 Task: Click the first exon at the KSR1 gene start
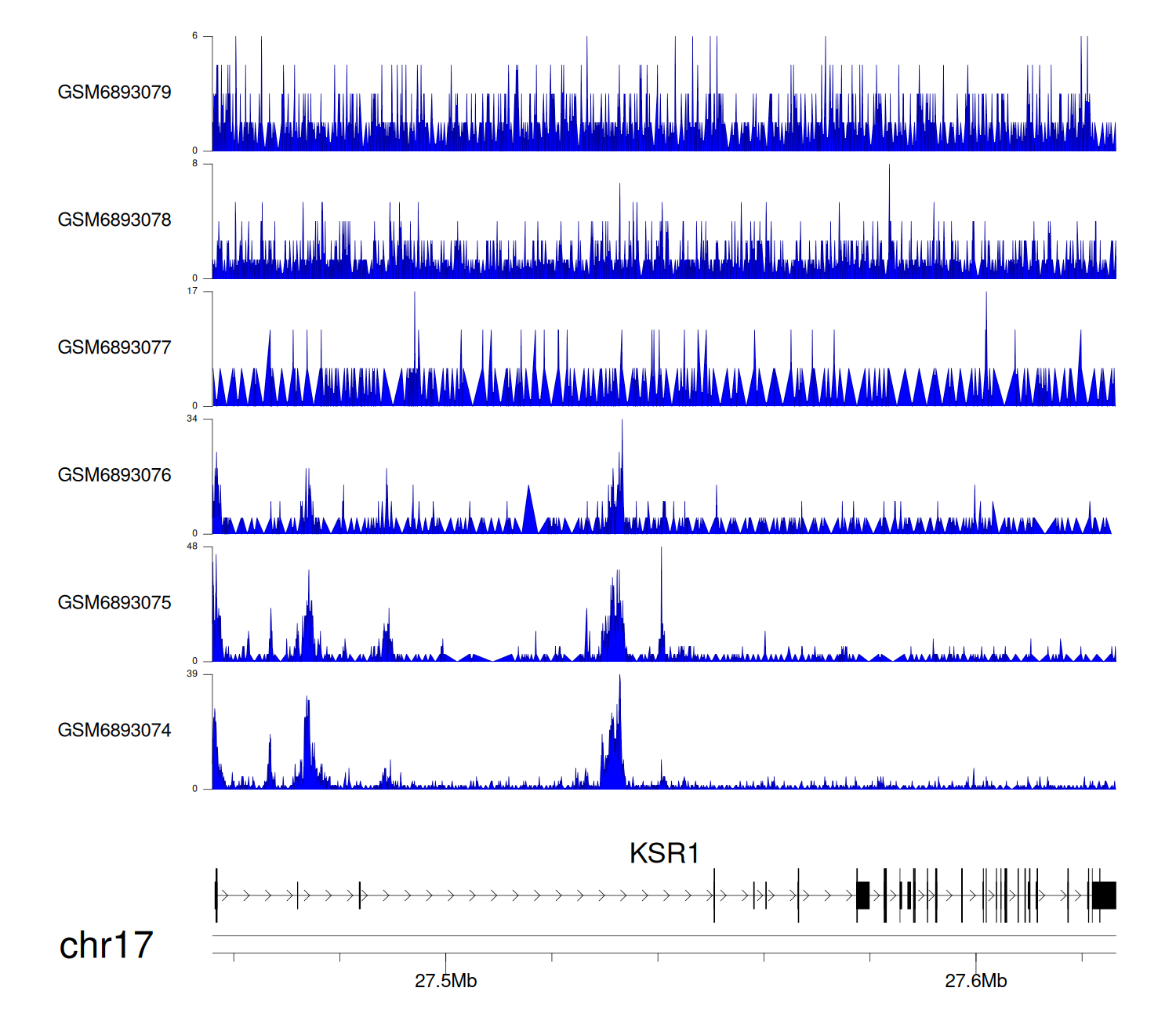coord(216,895)
